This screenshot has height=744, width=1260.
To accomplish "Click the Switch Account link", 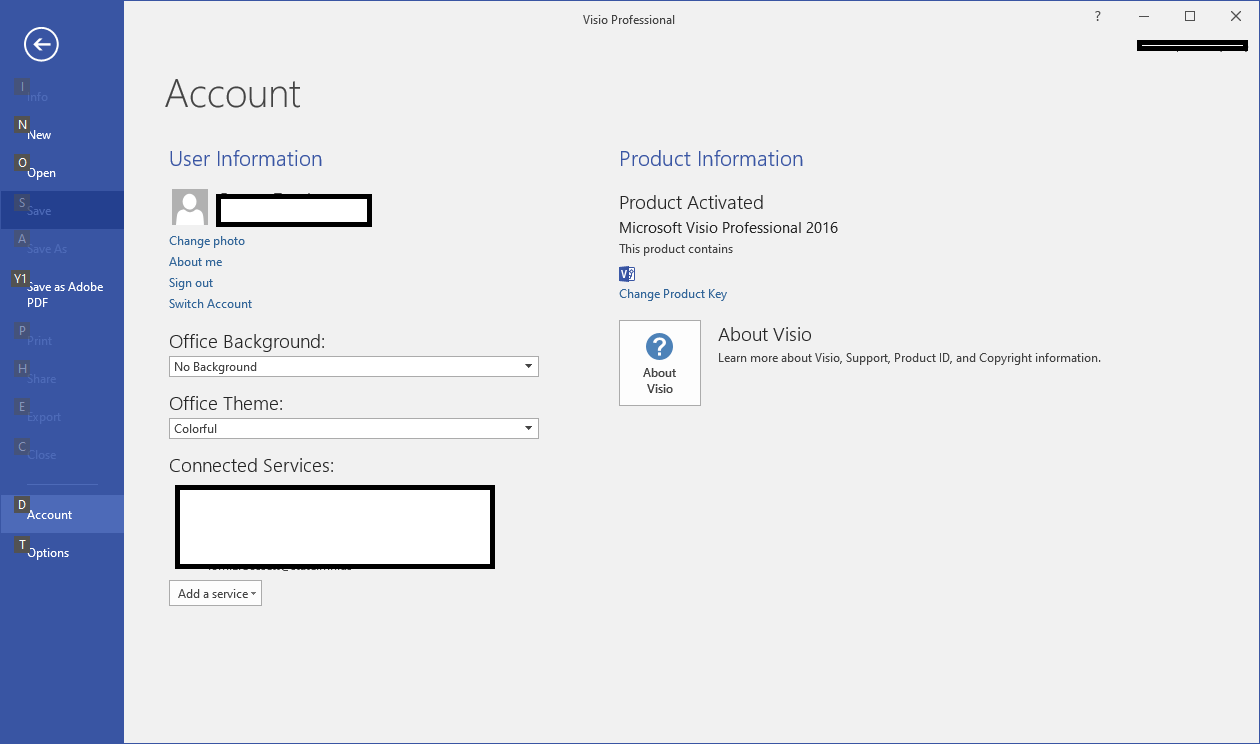I will (x=211, y=304).
